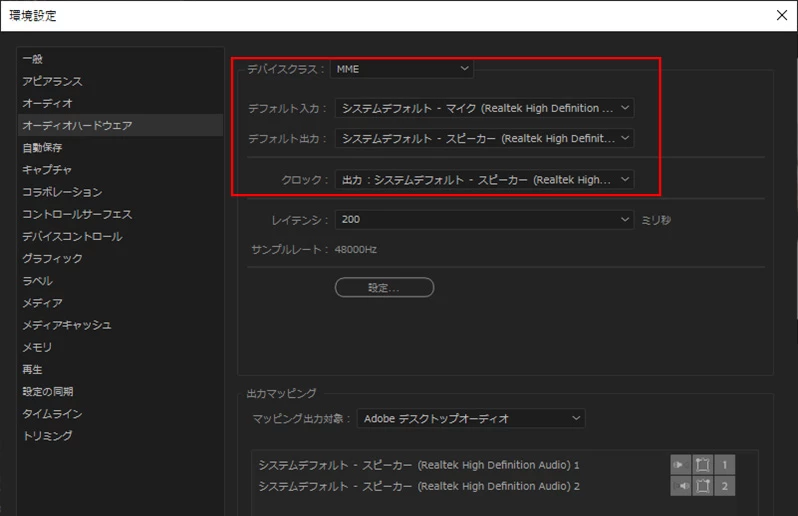Select the オーディオ category

point(120,103)
